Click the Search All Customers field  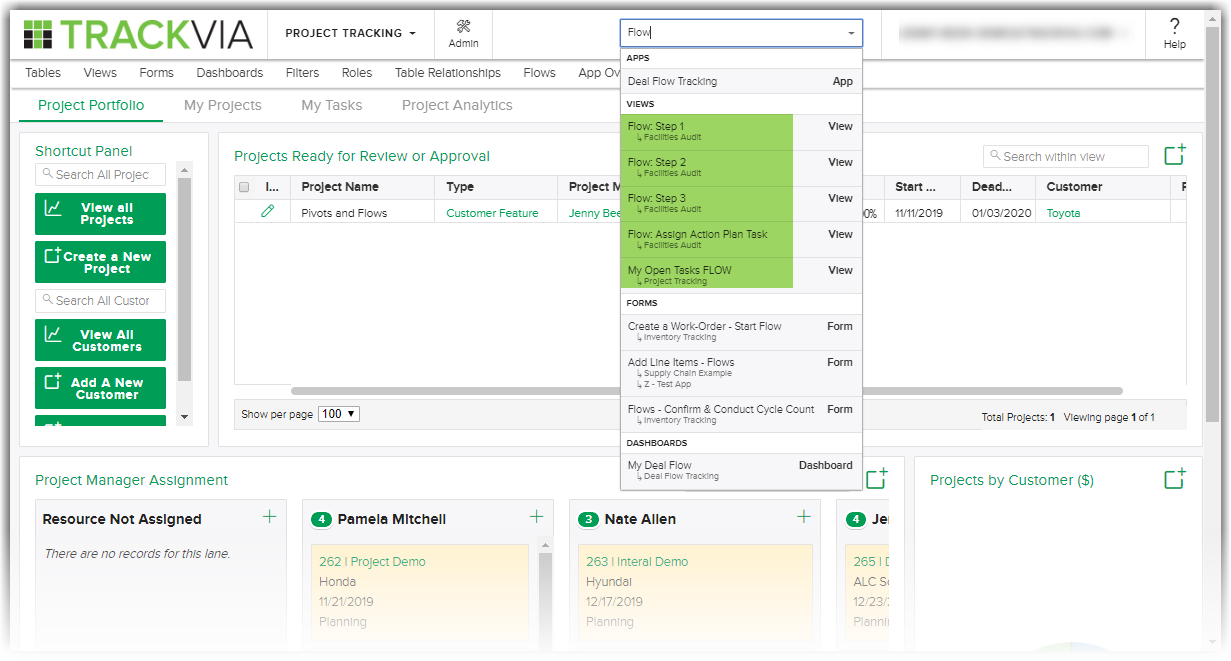click(x=100, y=300)
